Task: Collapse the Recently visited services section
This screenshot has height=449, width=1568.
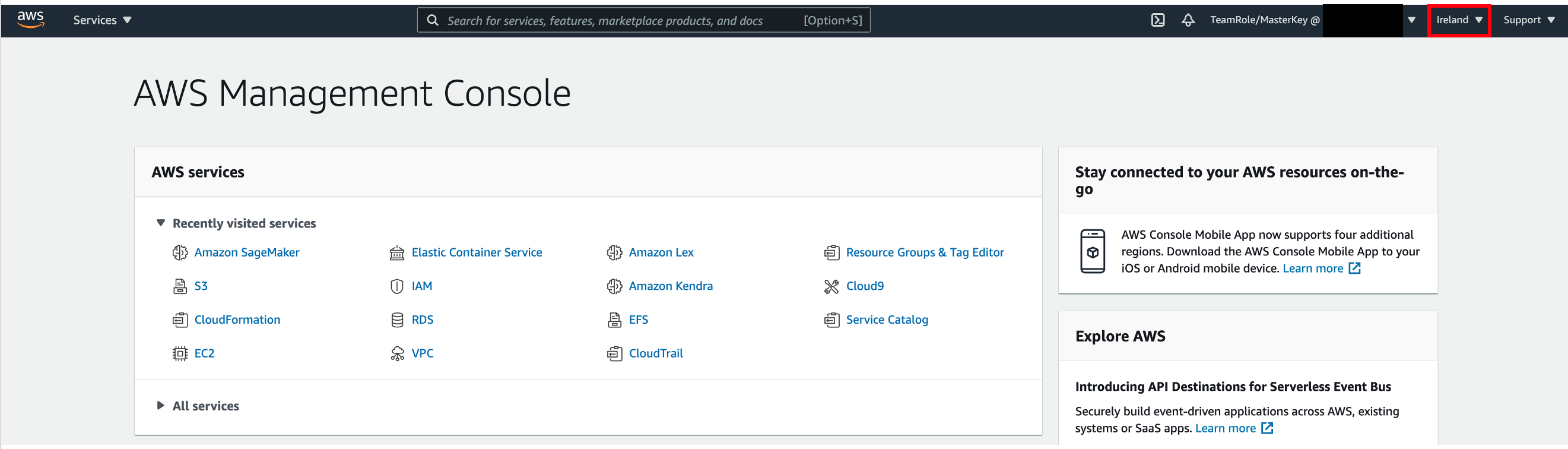Action: click(x=161, y=223)
